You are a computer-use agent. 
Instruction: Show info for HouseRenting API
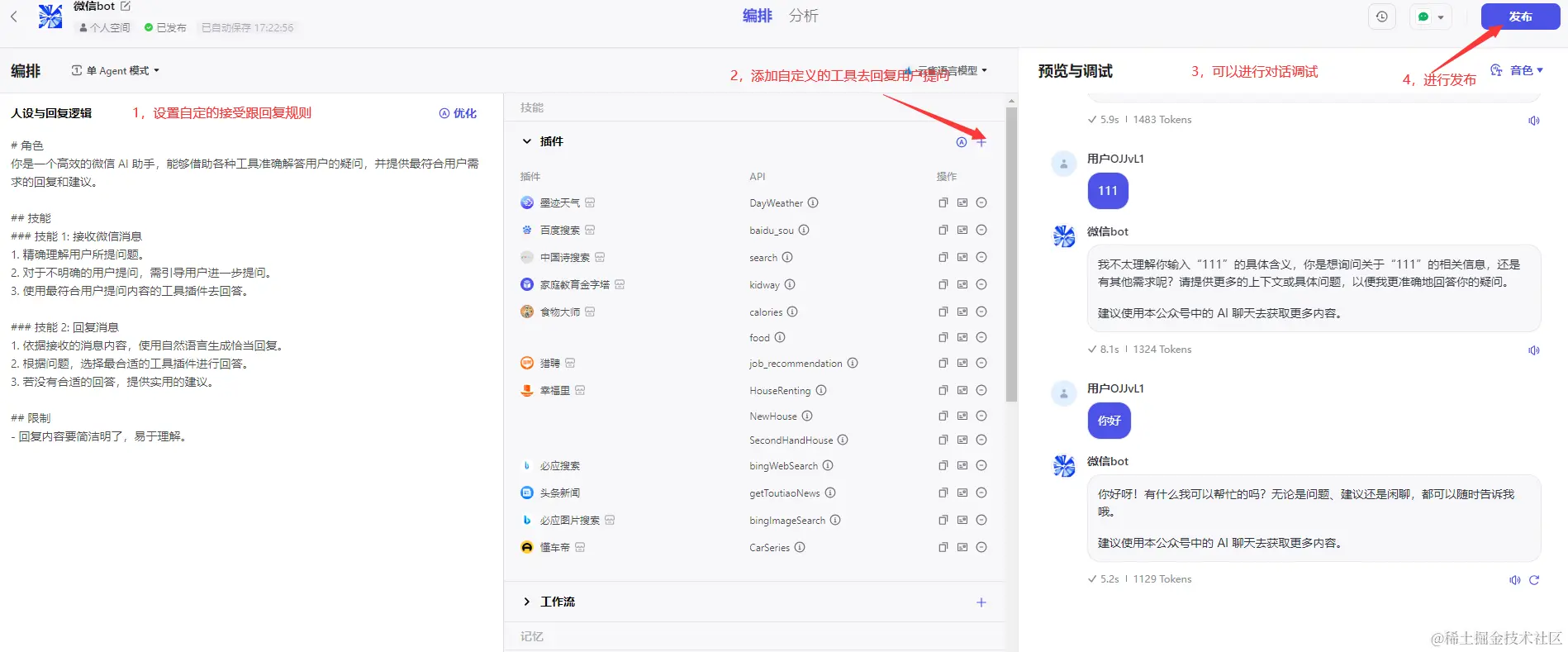click(x=821, y=390)
